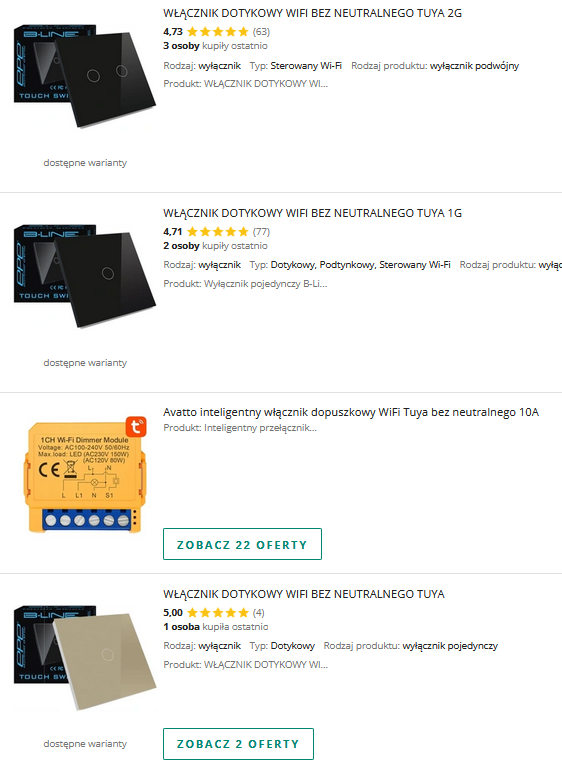Open the (77) reviews count
The height and width of the screenshot is (771, 562).
point(261,232)
